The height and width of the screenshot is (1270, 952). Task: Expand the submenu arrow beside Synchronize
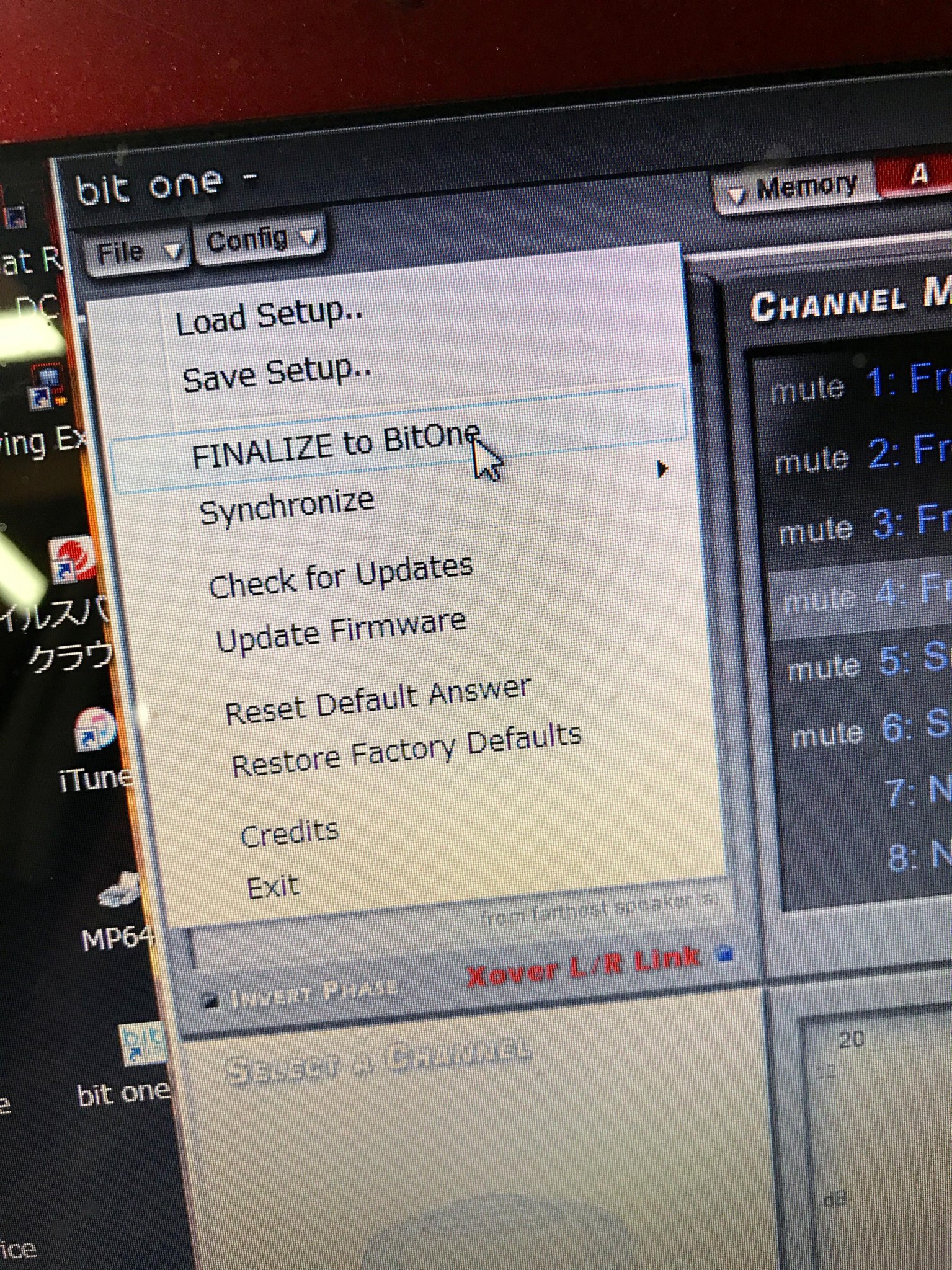coord(662,469)
